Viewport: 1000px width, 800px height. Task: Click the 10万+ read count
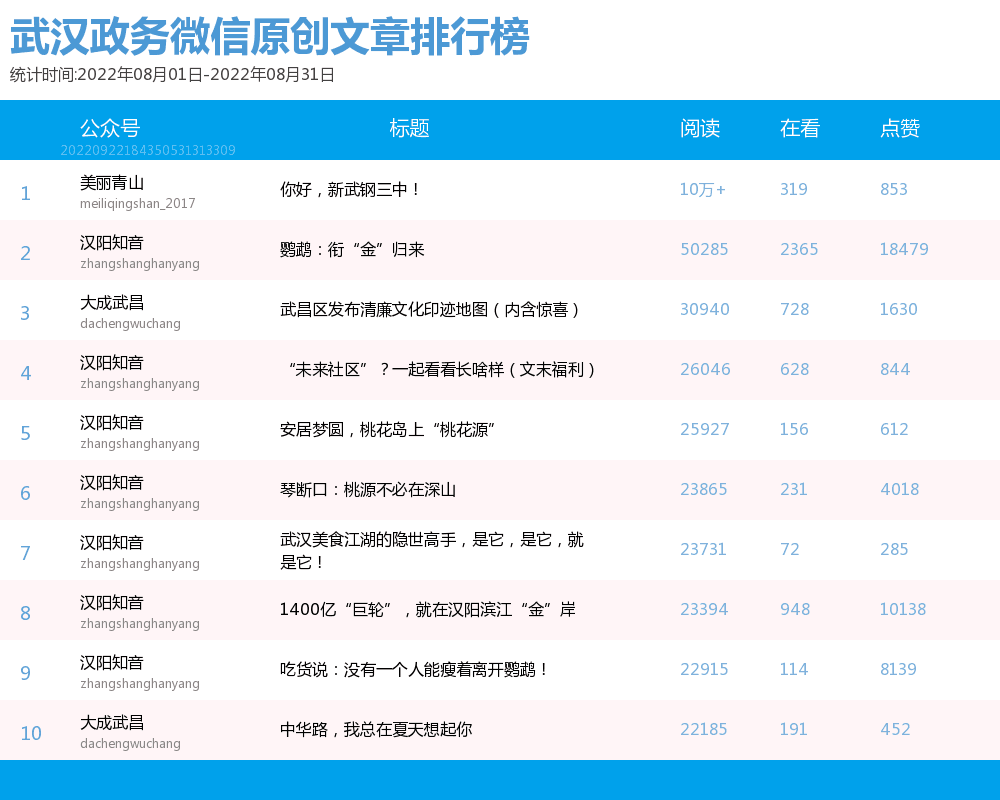pos(702,189)
